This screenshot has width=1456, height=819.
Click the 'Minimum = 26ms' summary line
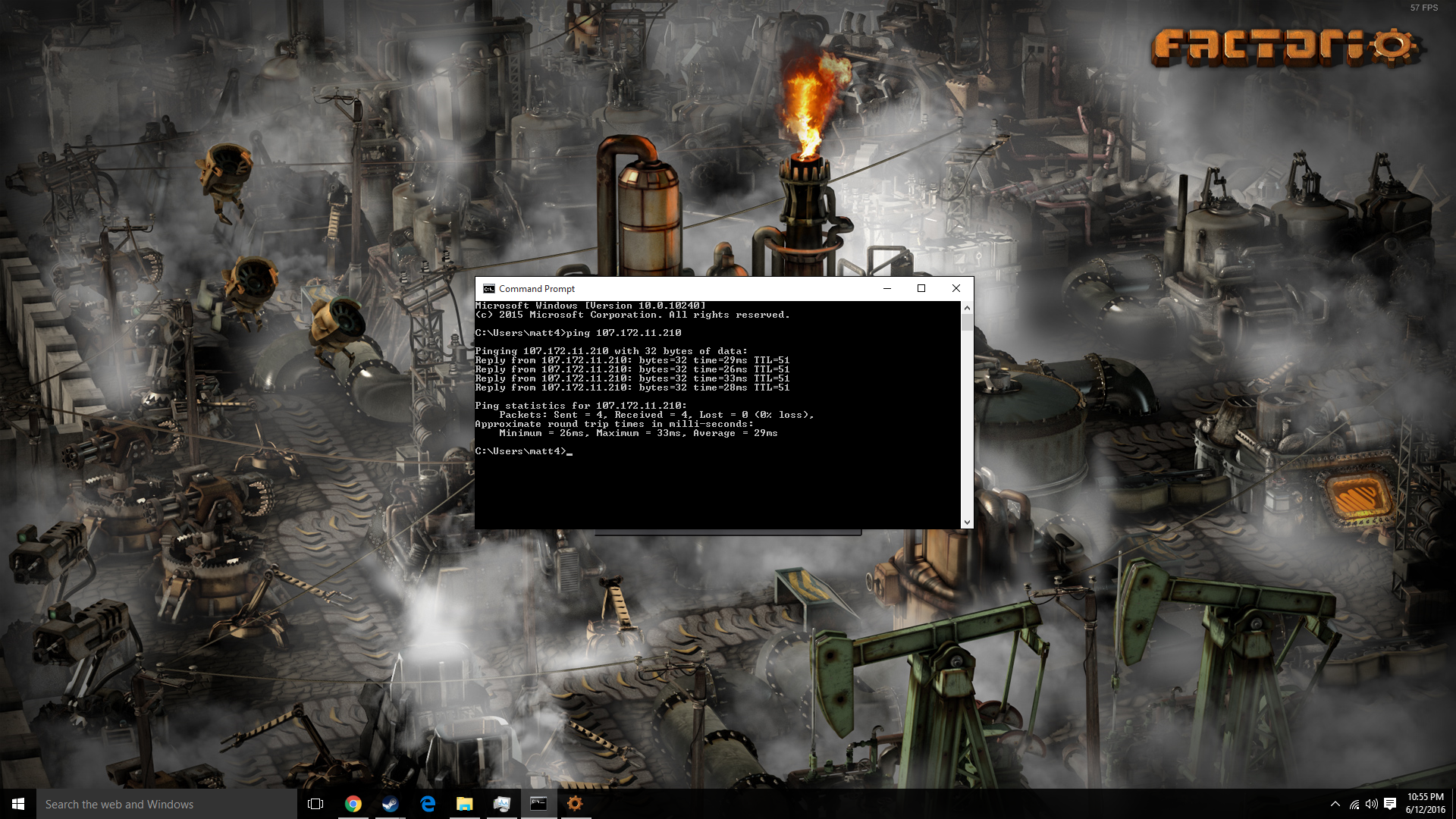coord(639,433)
